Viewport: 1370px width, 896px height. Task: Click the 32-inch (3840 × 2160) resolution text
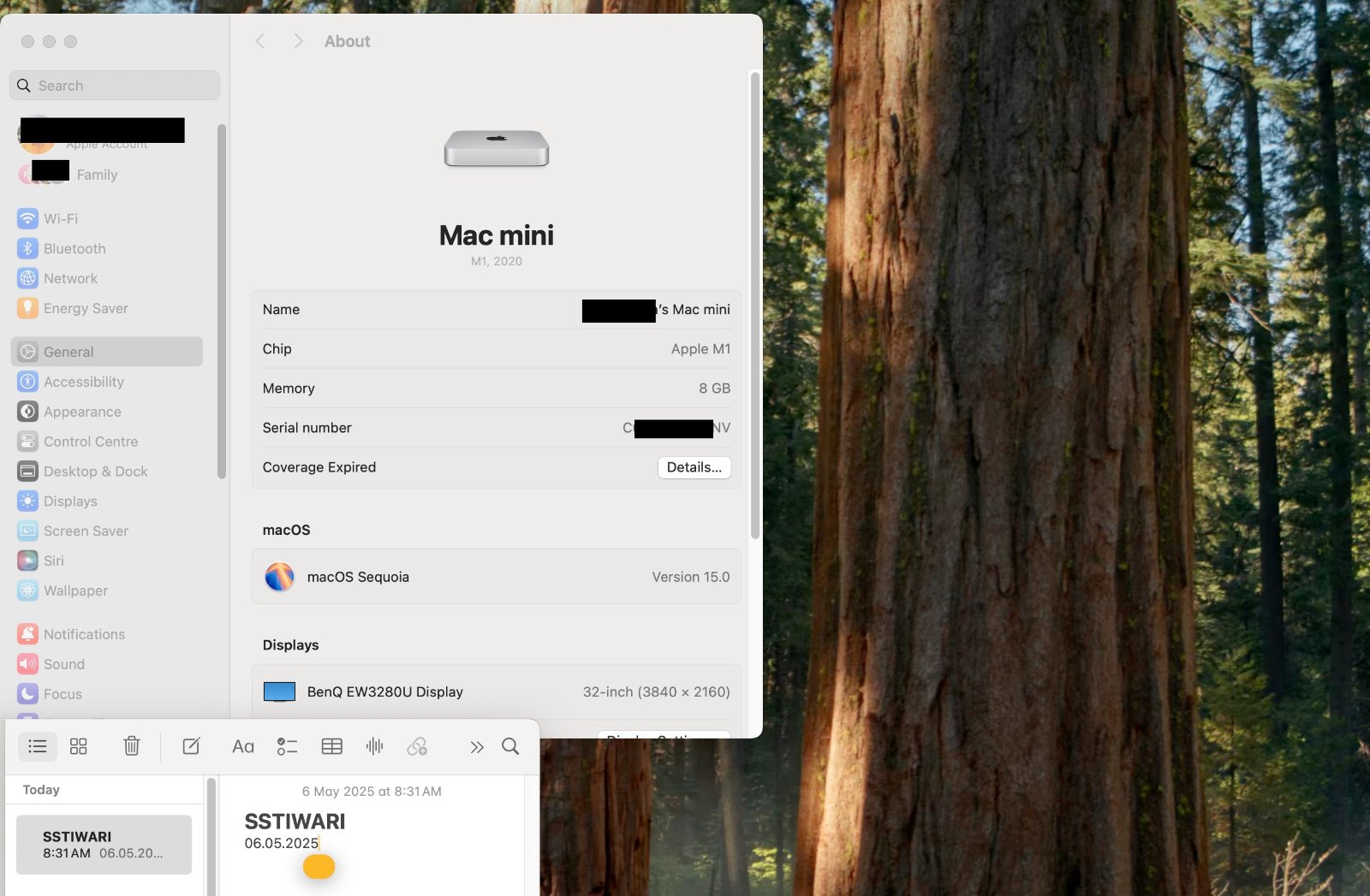[x=657, y=691]
